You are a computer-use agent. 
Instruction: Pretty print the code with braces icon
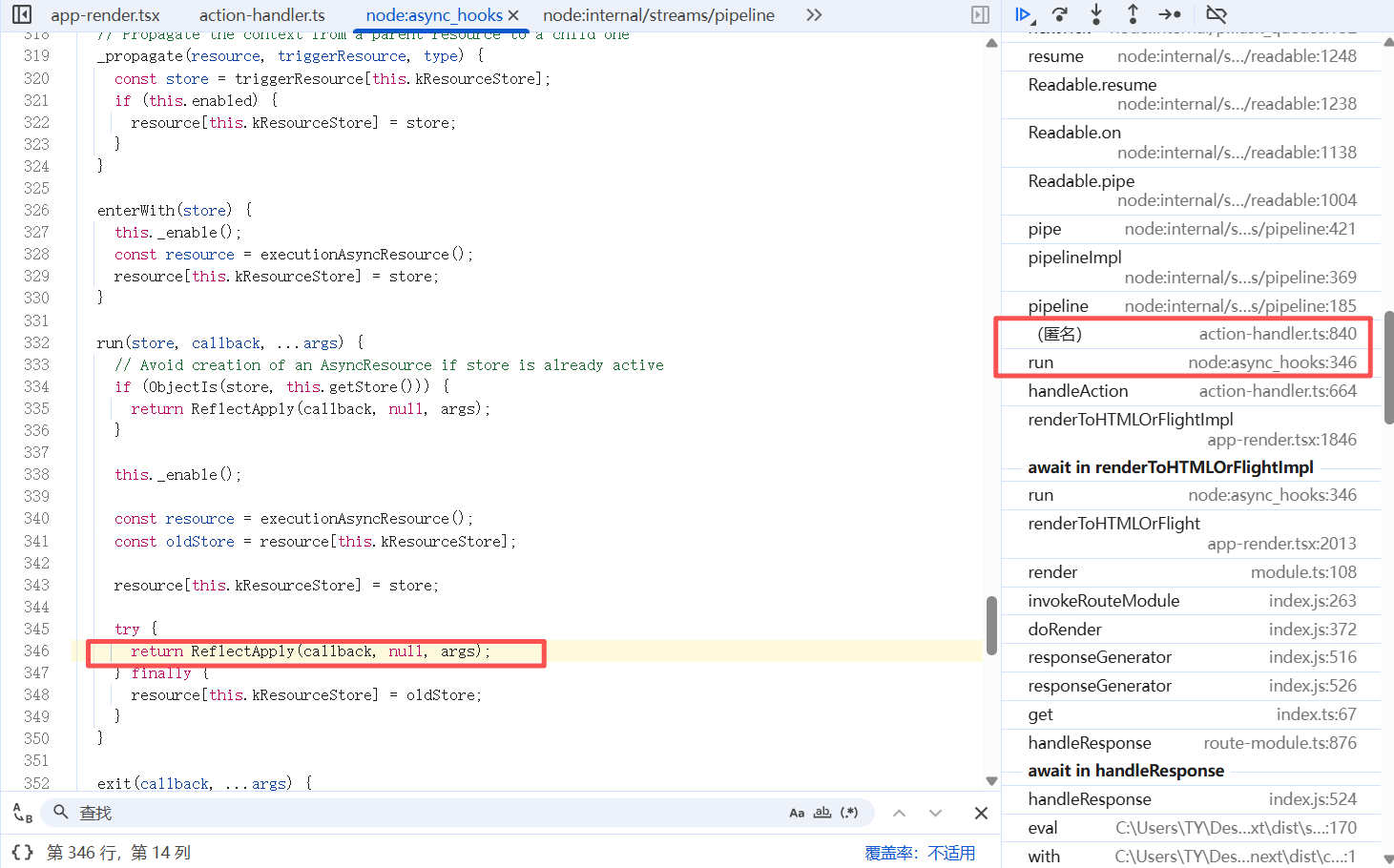point(23,852)
